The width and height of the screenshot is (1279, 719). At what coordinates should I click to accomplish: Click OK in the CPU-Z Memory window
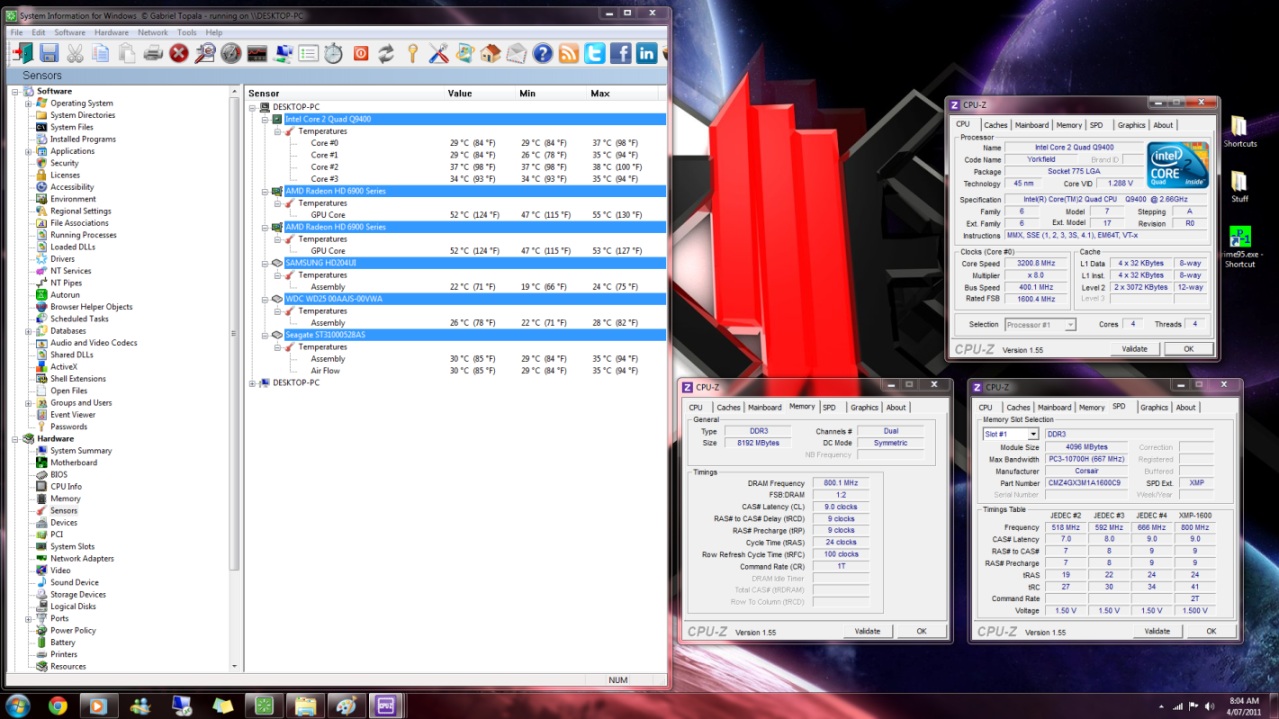(921, 631)
